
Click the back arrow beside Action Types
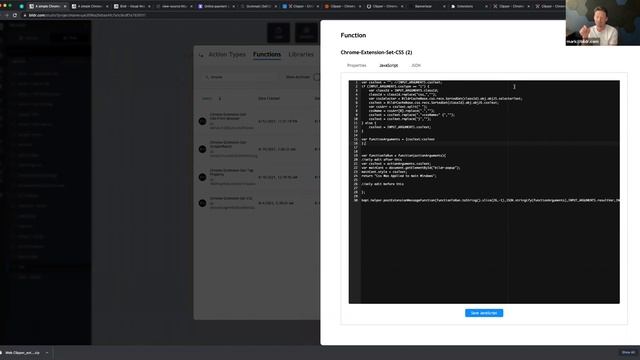pyautogui.click(x=201, y=55)
